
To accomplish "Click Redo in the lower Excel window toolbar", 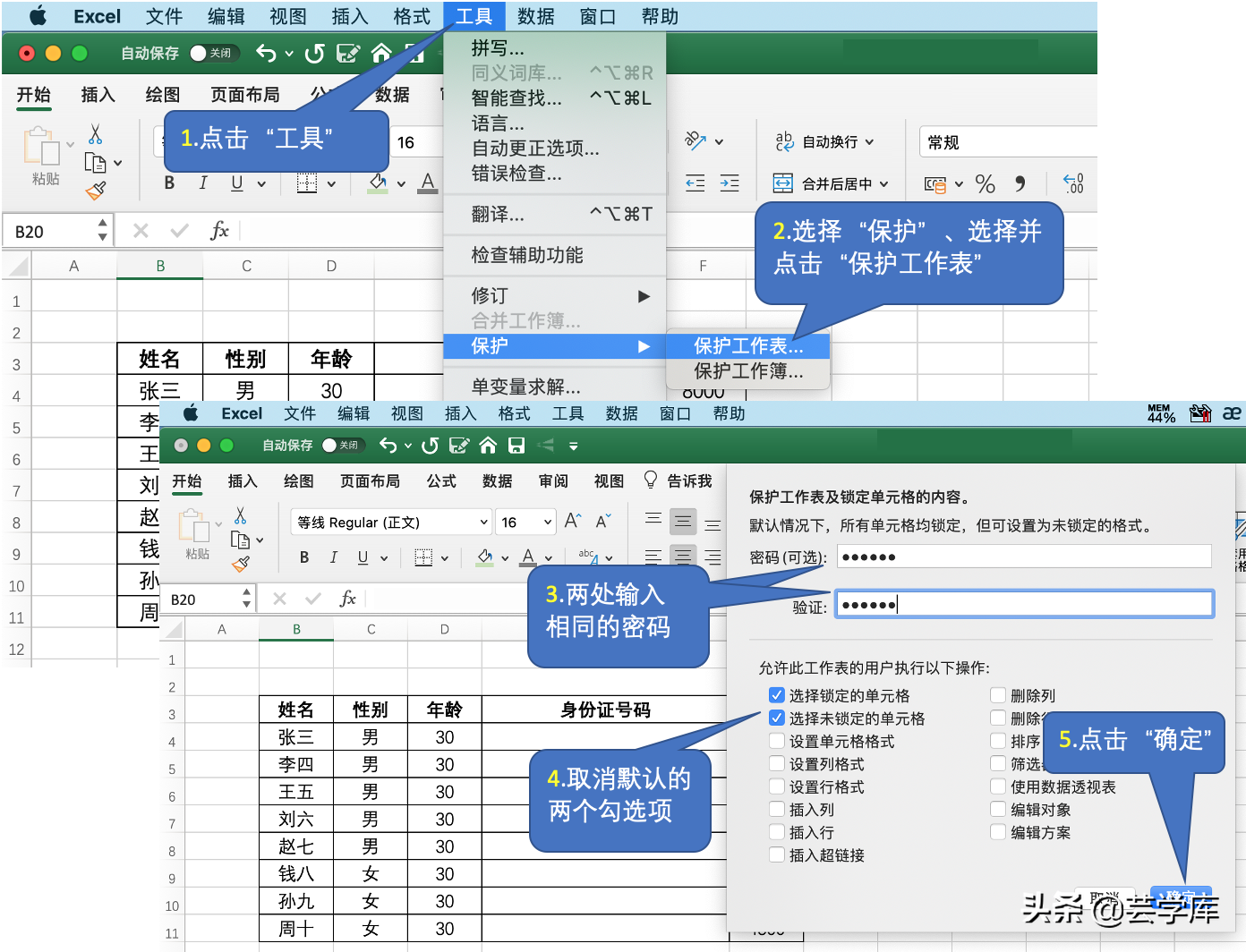I will pos(431,446).
